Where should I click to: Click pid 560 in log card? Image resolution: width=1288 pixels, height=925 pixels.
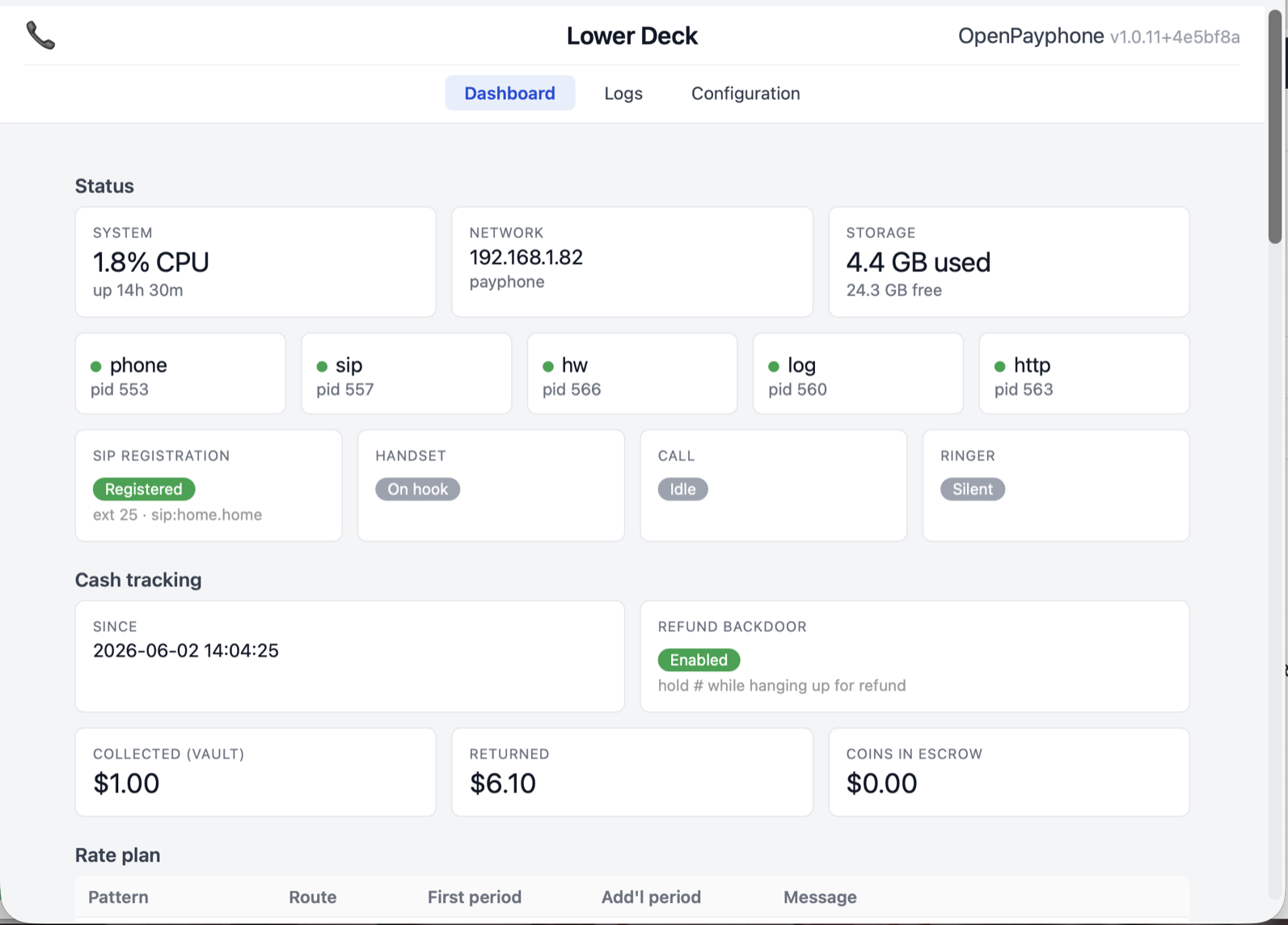tap(798, 390)
